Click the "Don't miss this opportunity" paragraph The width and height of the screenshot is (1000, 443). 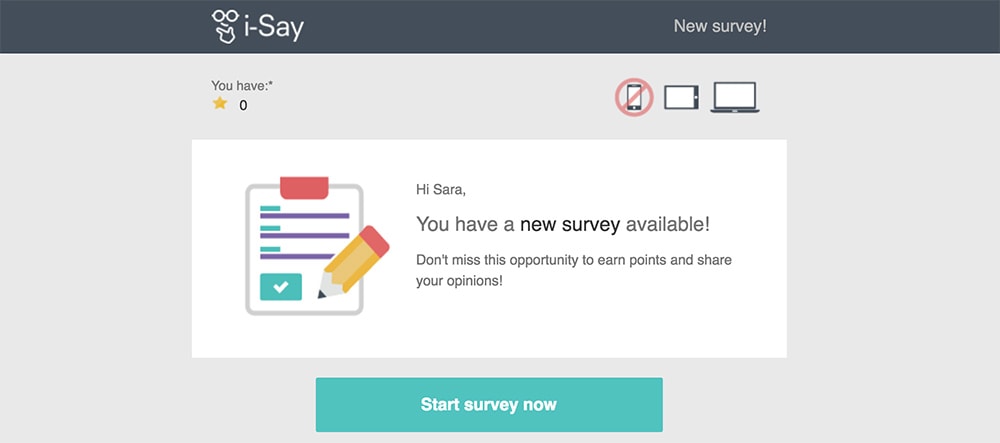(574, 270)
